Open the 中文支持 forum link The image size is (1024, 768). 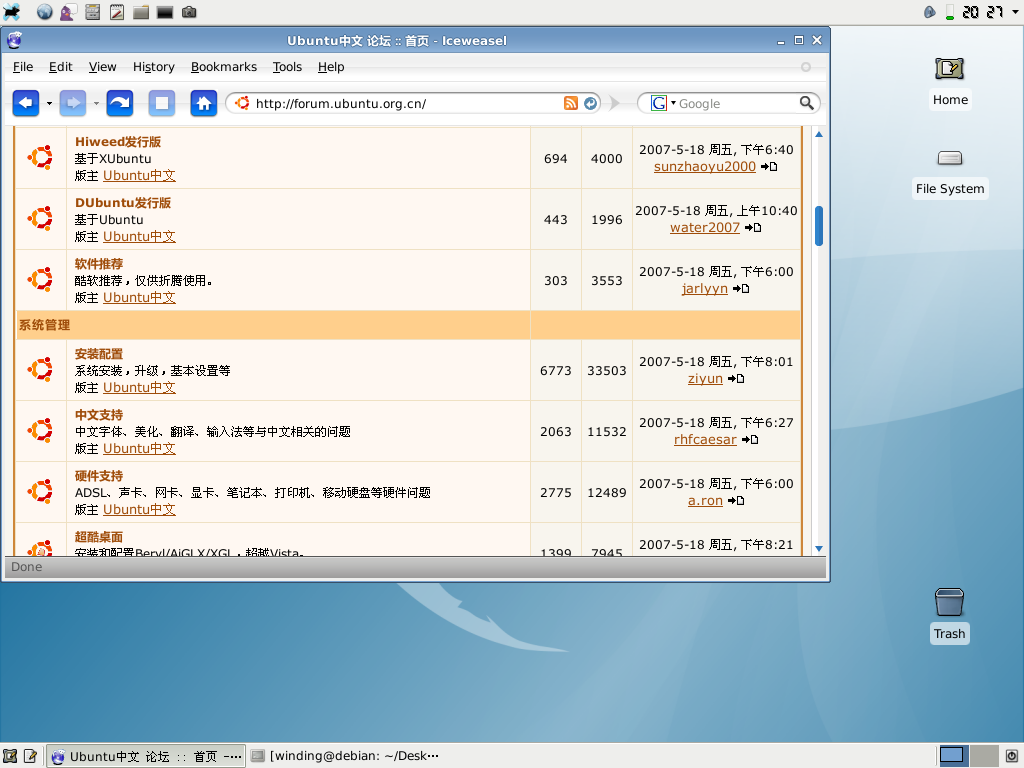(99, 415)
